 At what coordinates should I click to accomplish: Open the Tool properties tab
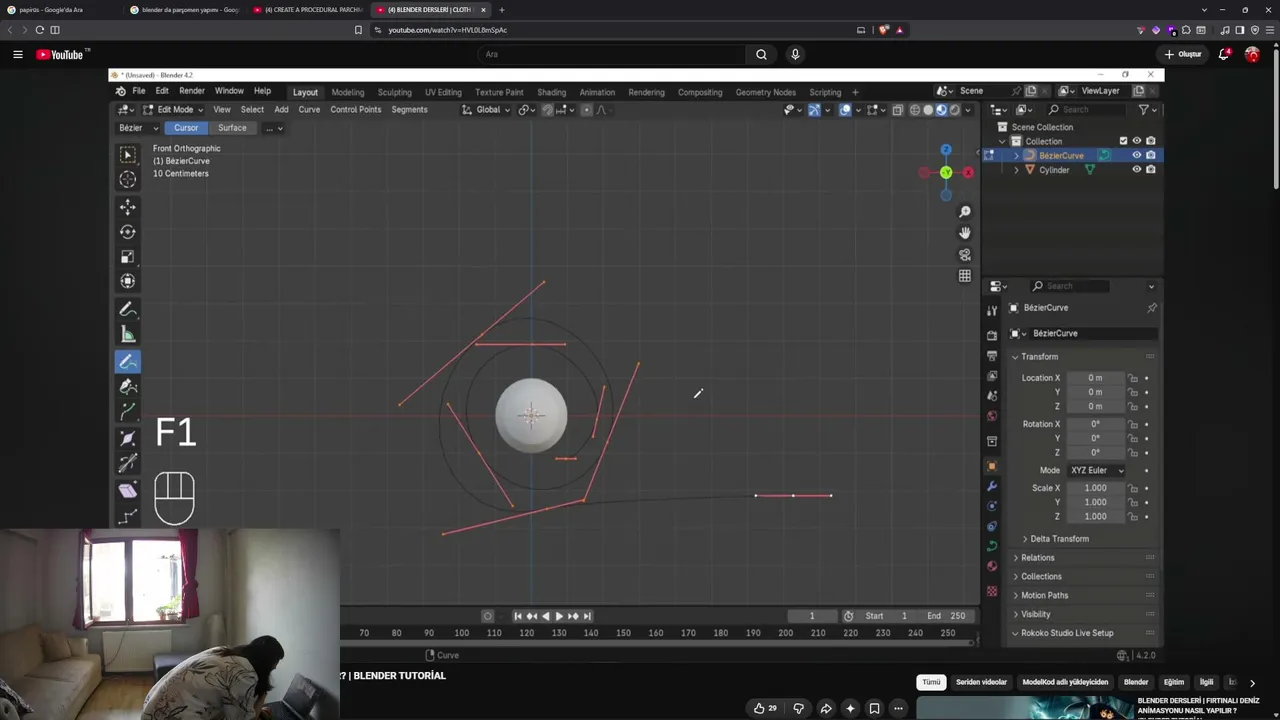point(992,311)
